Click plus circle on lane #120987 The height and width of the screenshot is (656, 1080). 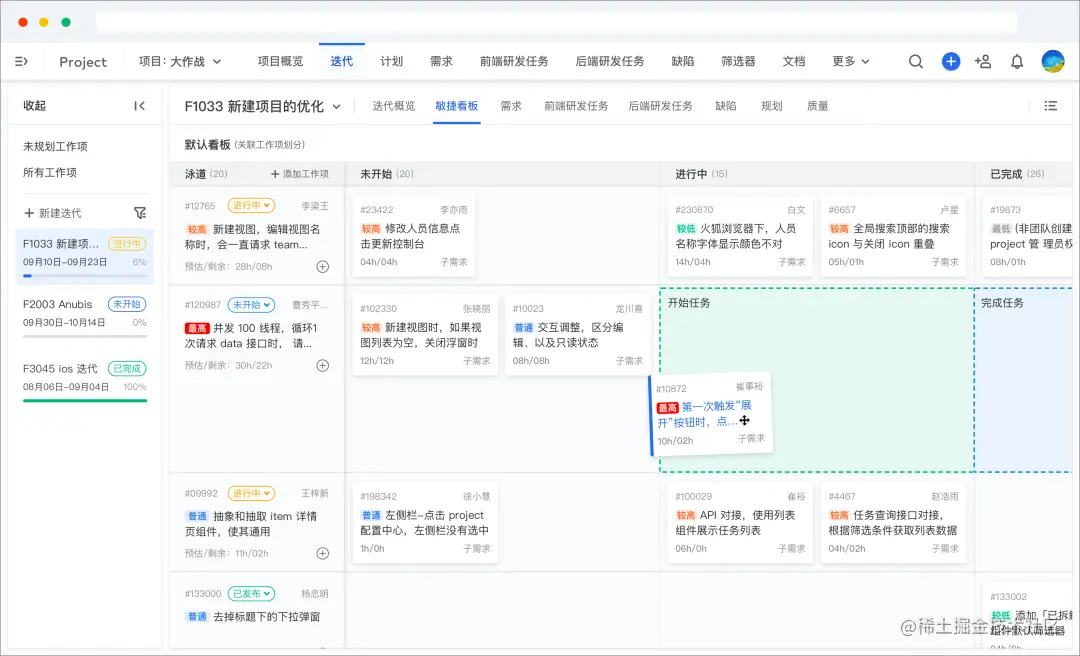coord(322,365)
